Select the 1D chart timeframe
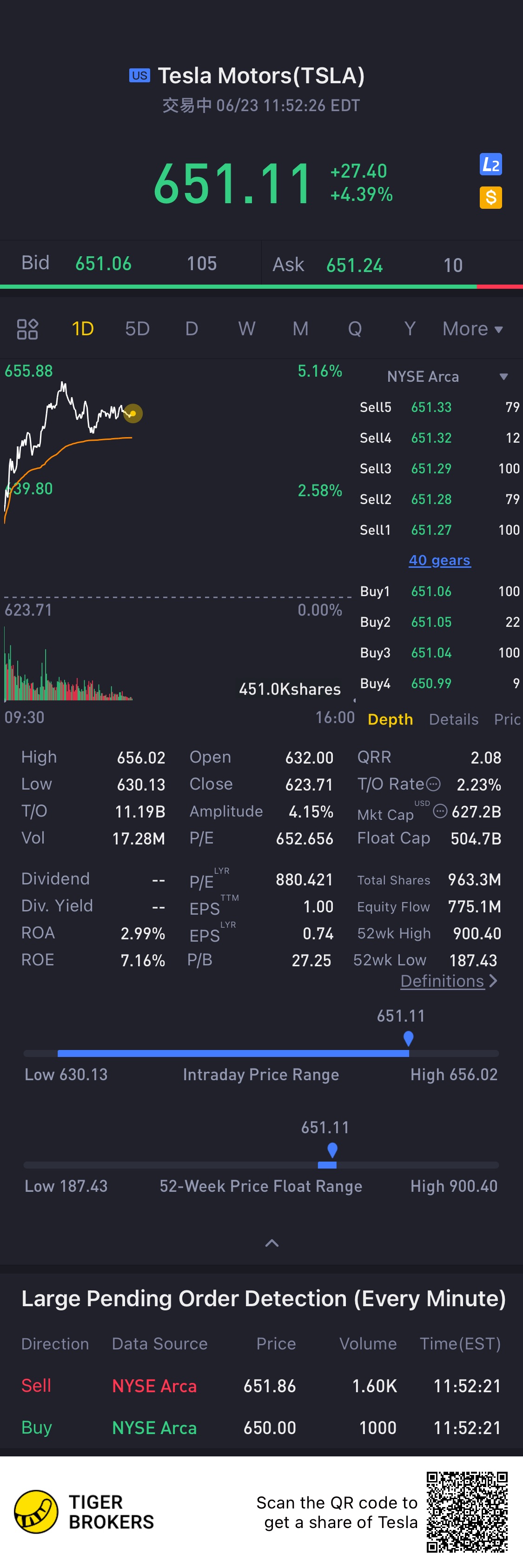This screenshot has width=523, height=1568. [x=83, y=329]
